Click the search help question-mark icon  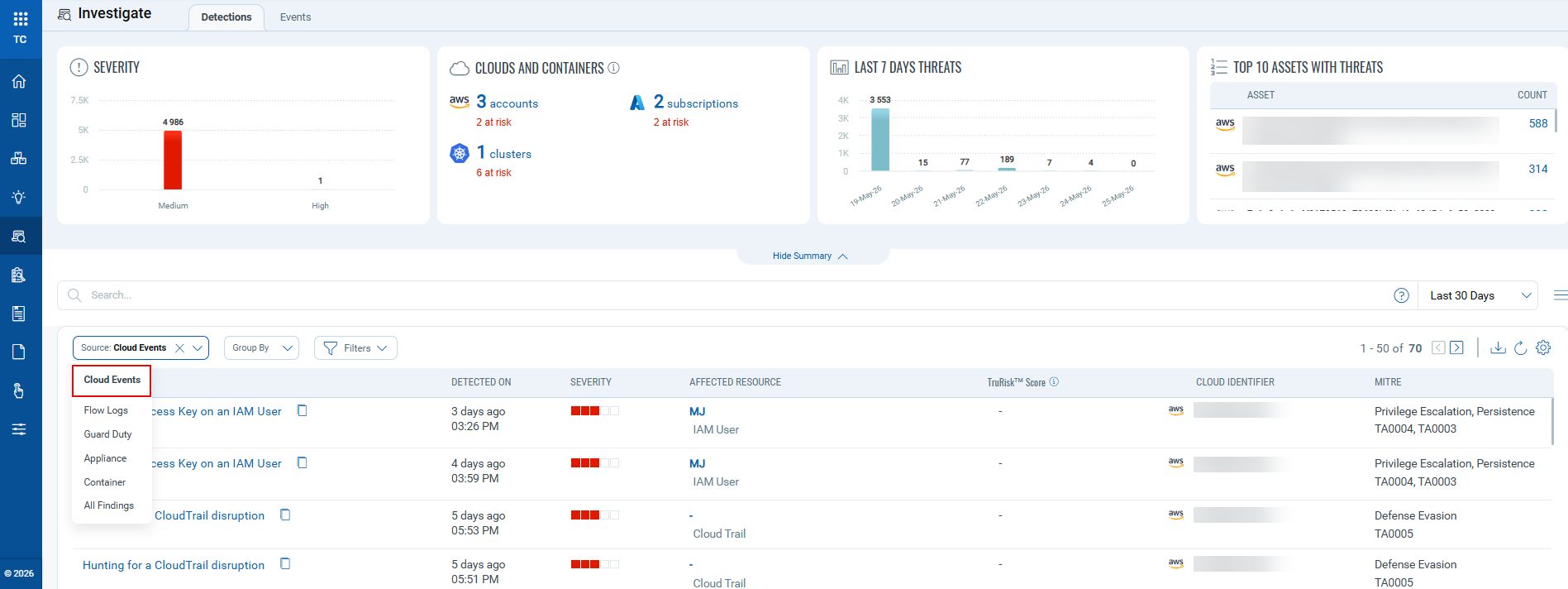(x=1401, y=295)
